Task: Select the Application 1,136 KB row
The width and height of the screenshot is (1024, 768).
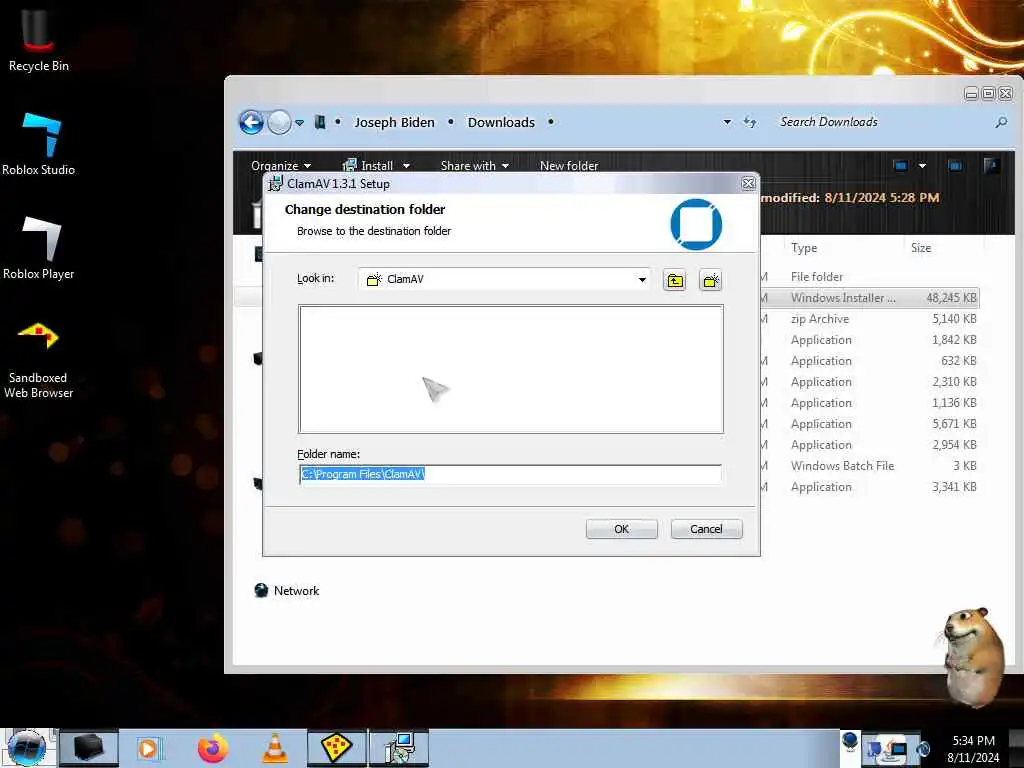Action: tap(871, 403)
